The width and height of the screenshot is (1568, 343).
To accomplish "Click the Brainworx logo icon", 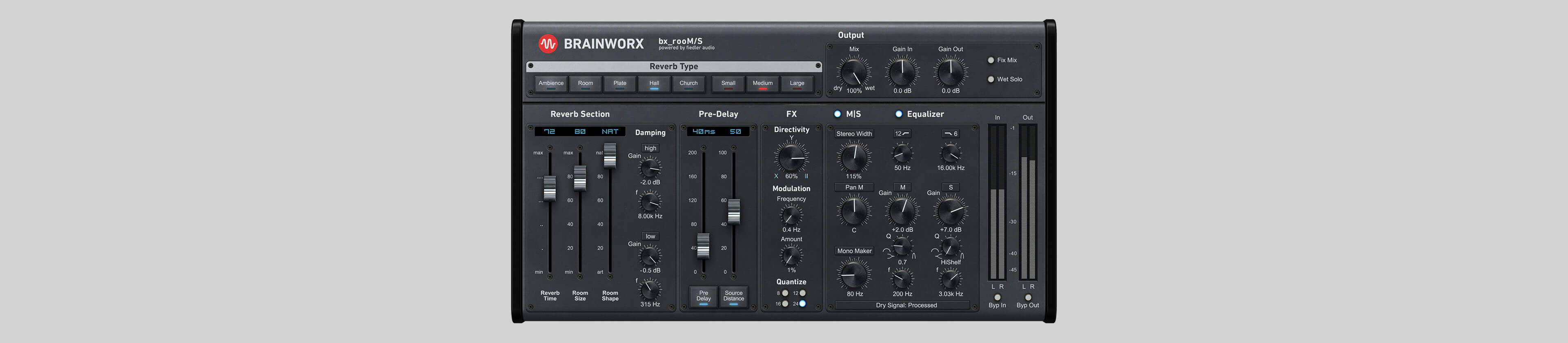I will (547, 44).
